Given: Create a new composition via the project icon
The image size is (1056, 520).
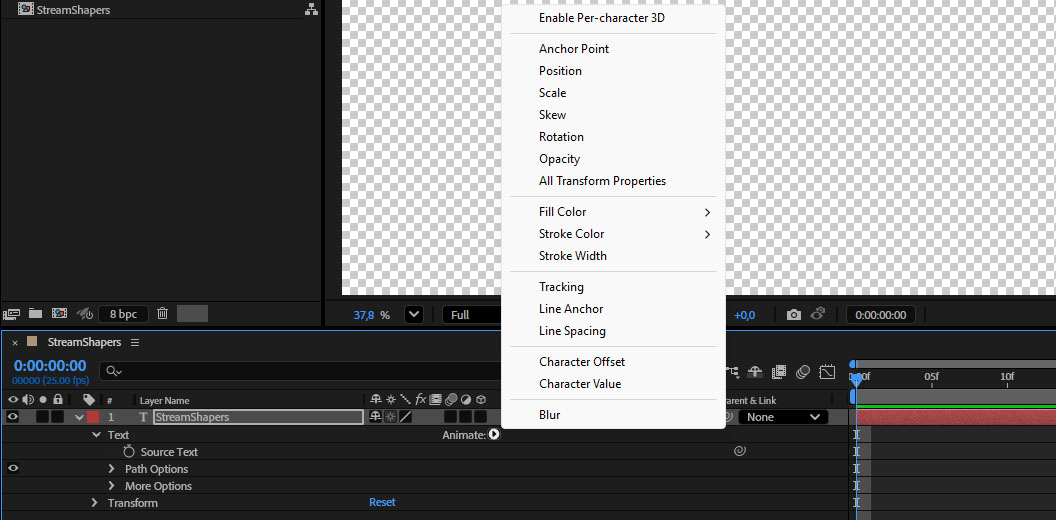Looking at the screenshot, I should [59, 314].
